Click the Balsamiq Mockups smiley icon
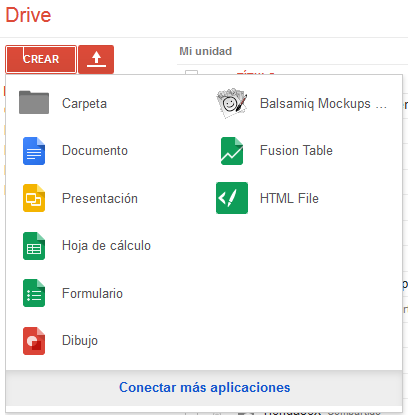 (232, 103)
